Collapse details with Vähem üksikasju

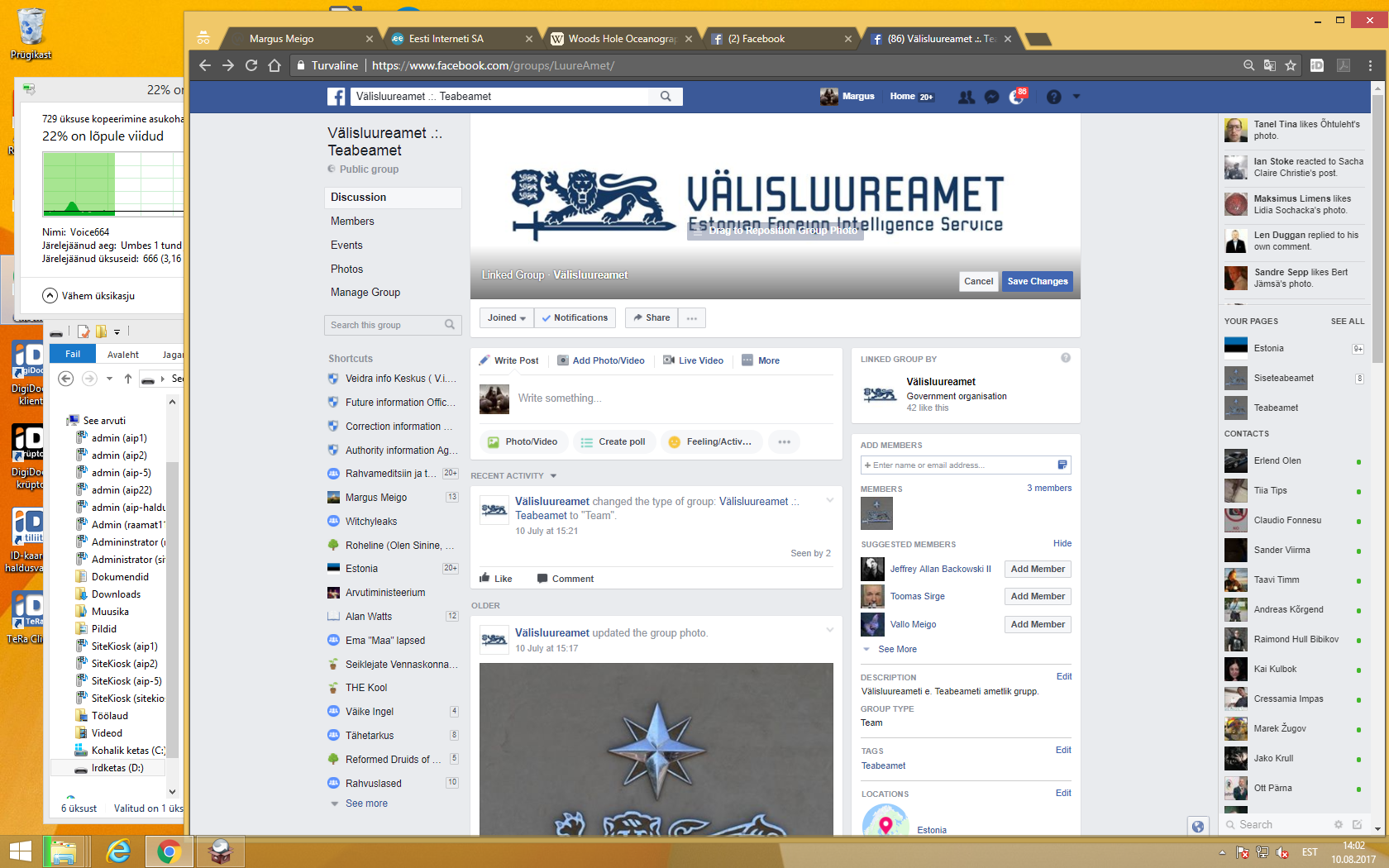click(88, 296)
